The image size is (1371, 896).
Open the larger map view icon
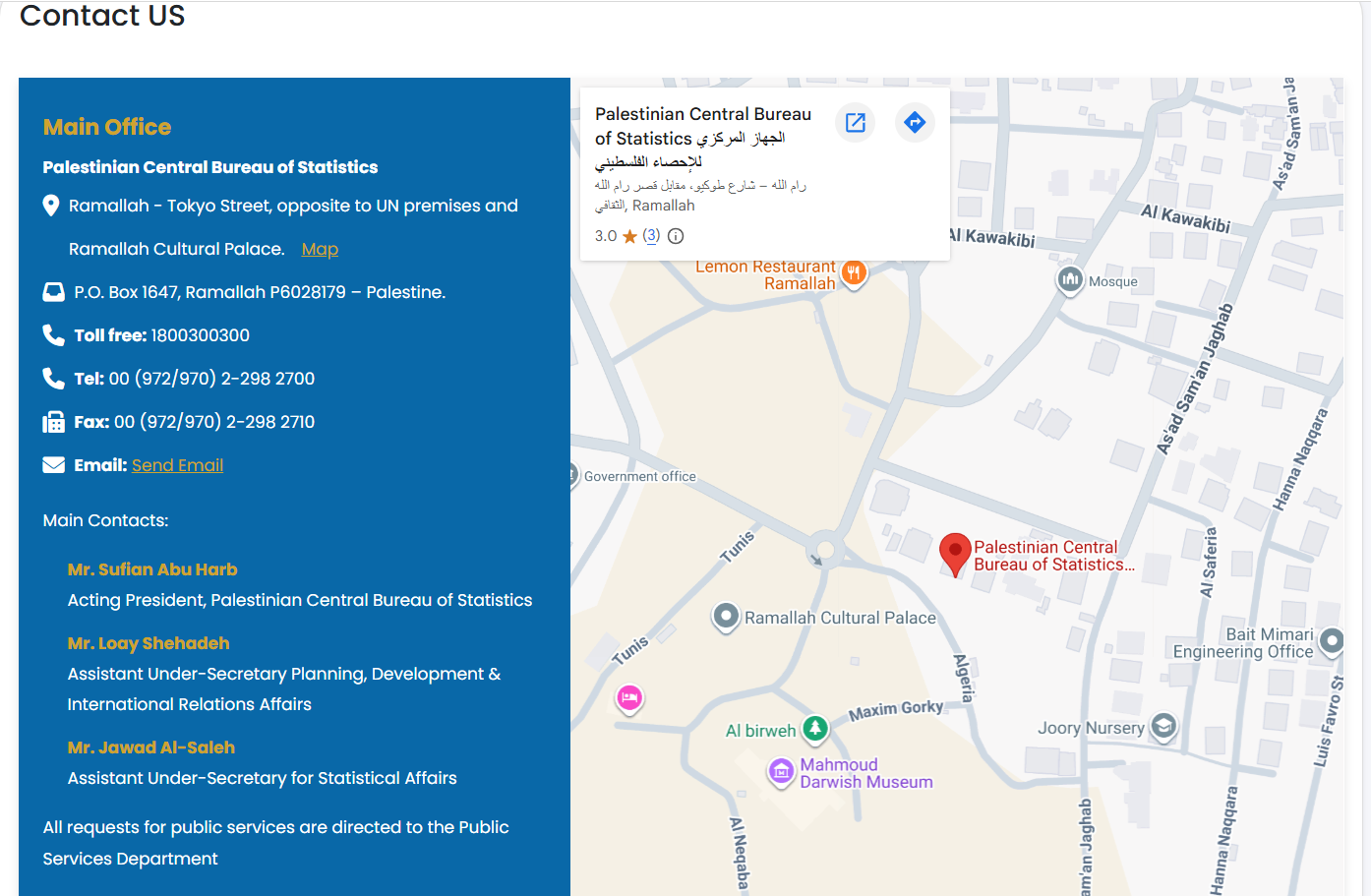856,123
